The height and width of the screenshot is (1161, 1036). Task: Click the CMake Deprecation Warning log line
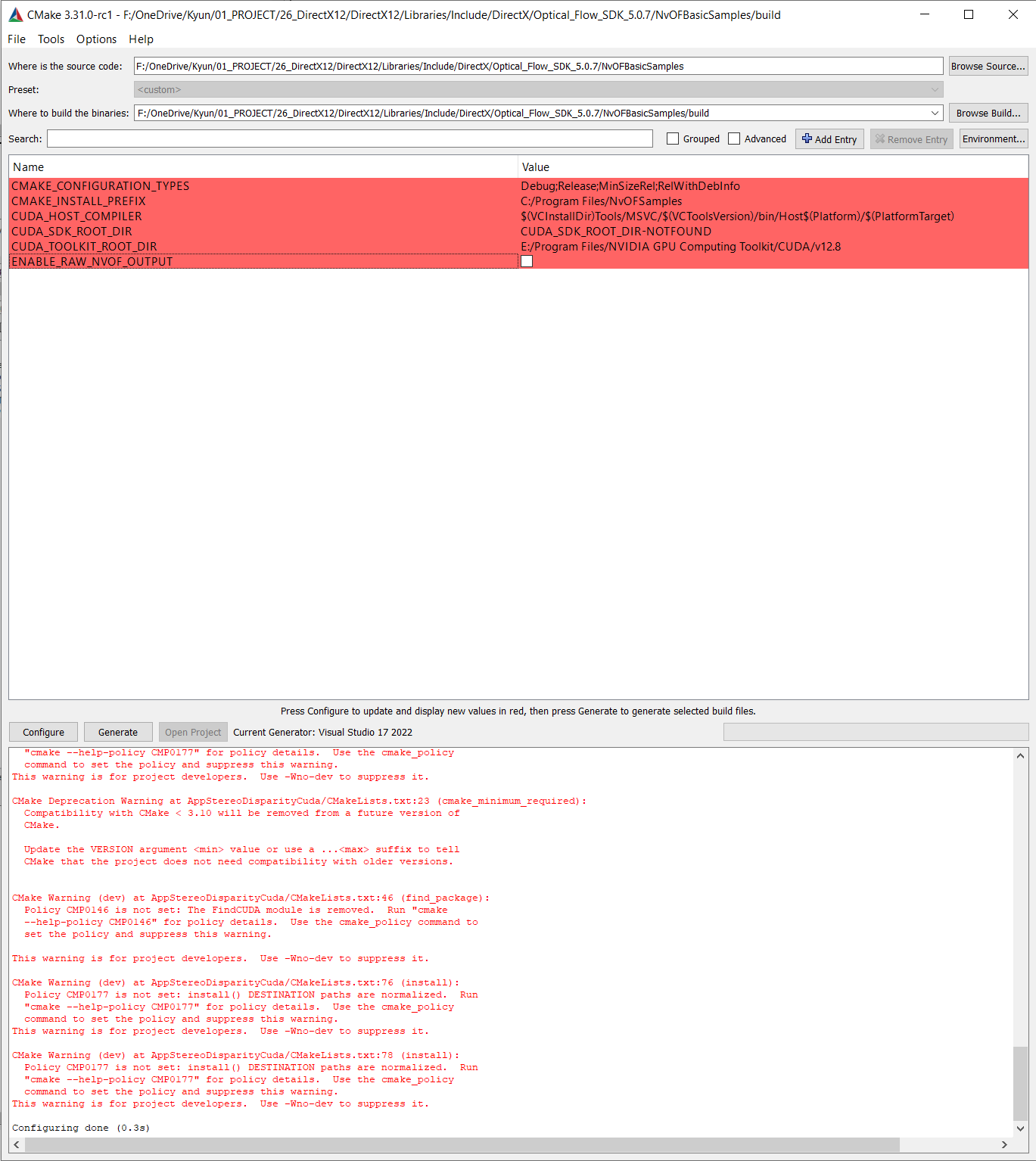(x=299, y=801)
